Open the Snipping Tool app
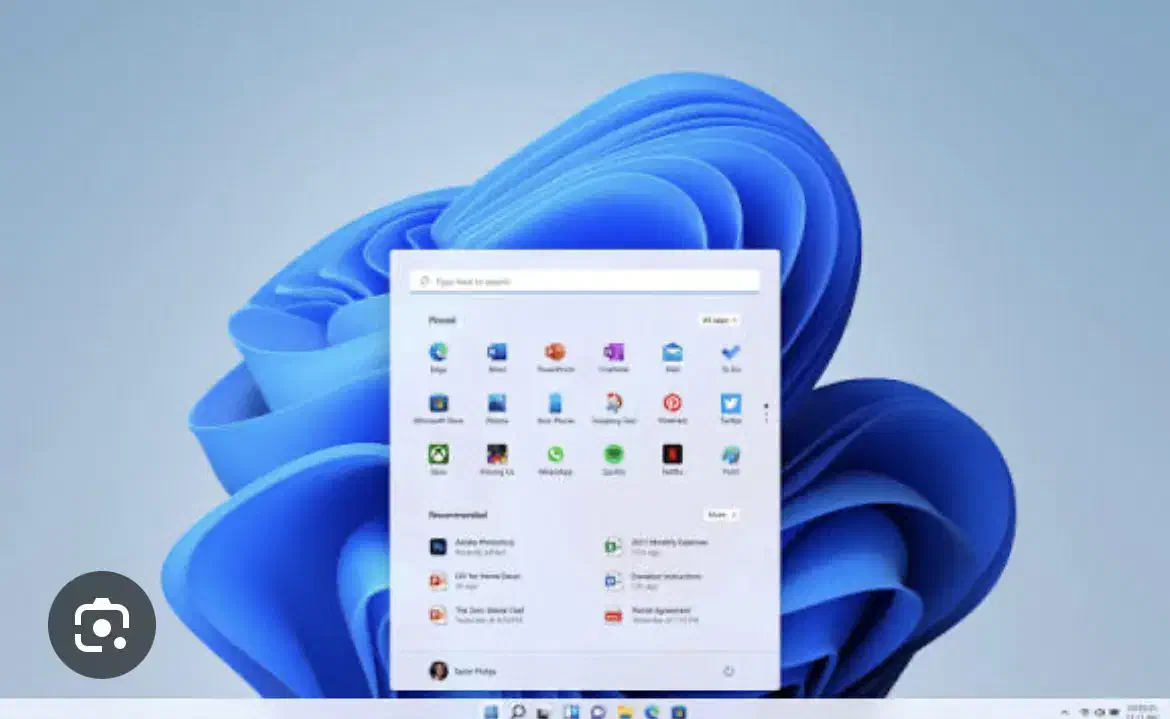Viewport: 1170px width, 719px height. pos(613,409)
